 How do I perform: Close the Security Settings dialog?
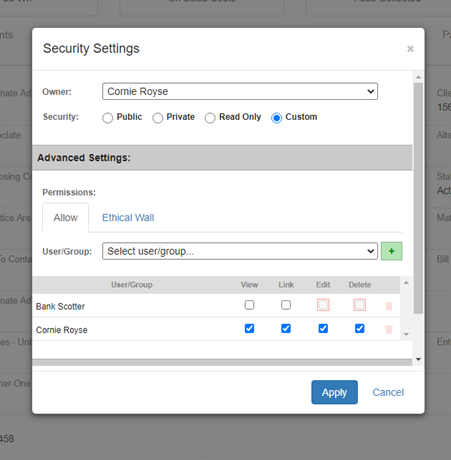click(410, 49)
